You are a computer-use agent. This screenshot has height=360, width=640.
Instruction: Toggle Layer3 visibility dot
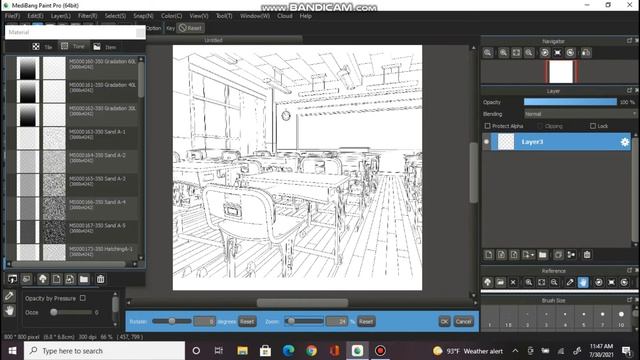pos(486,142)
